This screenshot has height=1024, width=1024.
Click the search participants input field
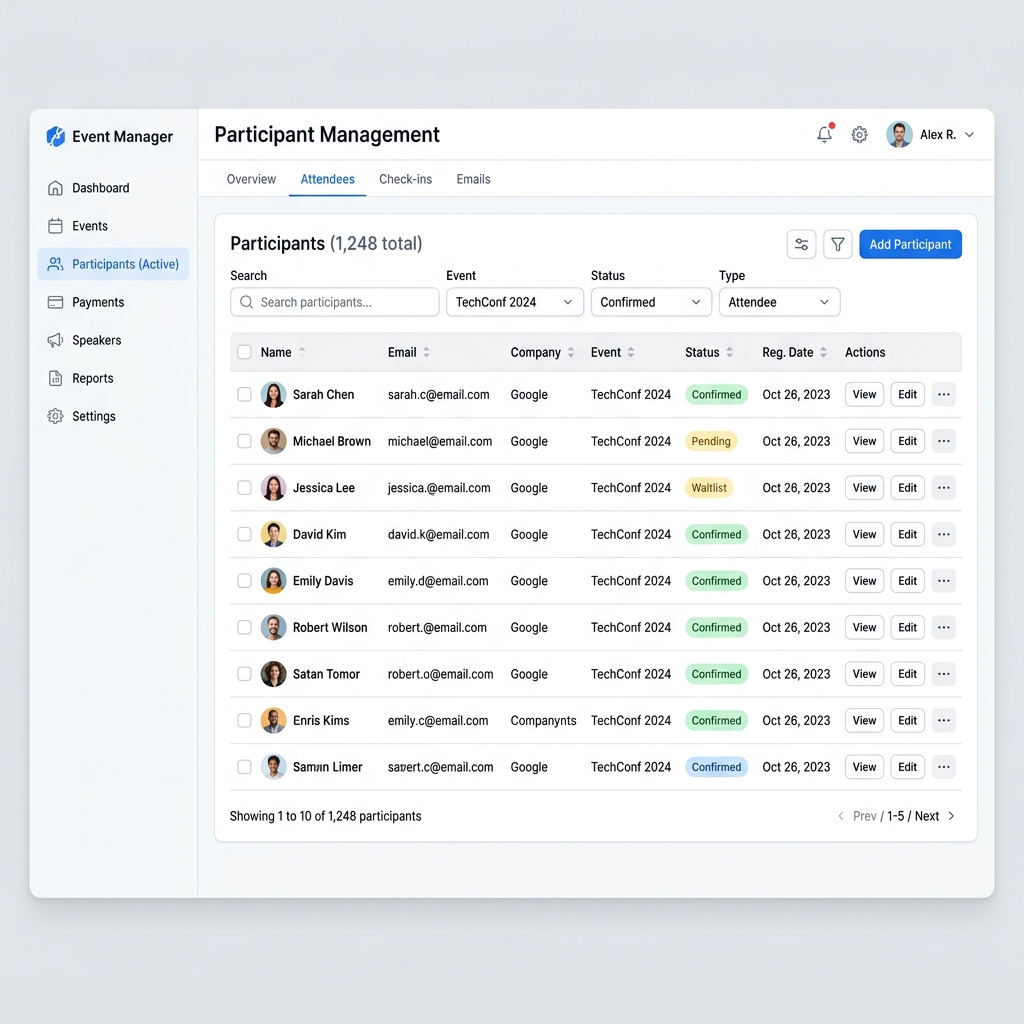(x=334, y=301)
